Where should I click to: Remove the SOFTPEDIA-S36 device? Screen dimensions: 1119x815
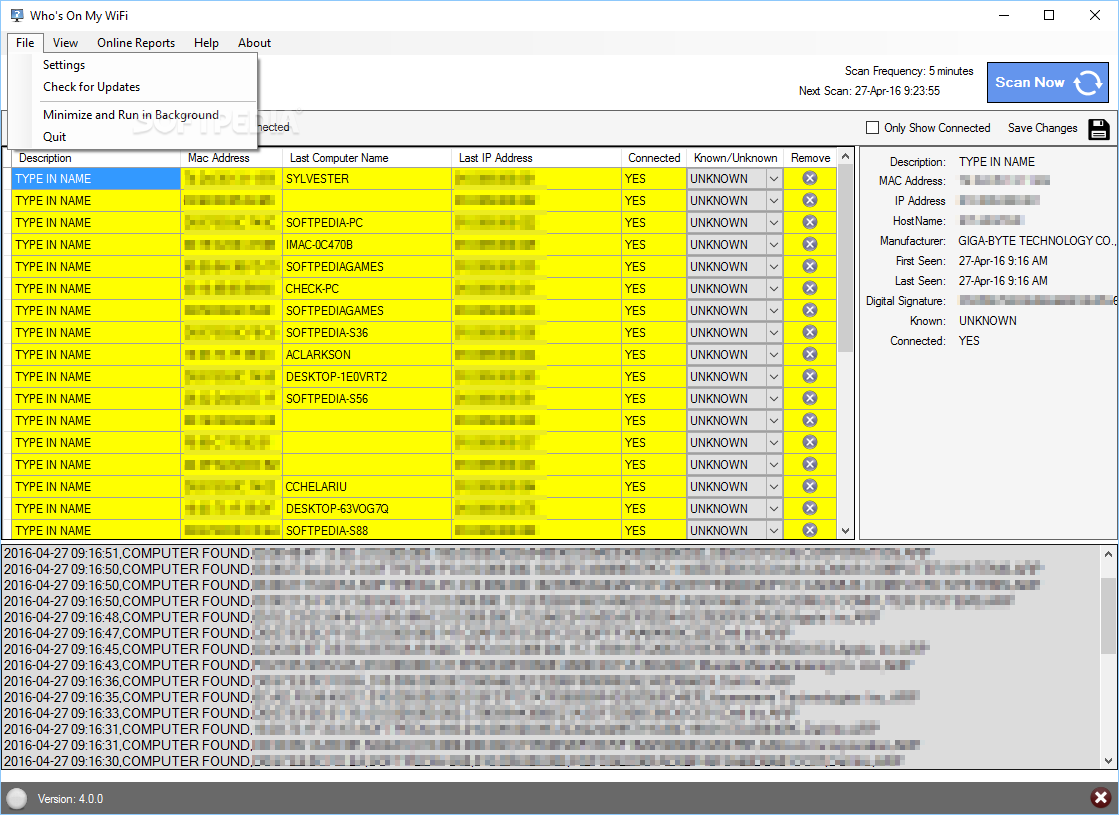(809, 333)
